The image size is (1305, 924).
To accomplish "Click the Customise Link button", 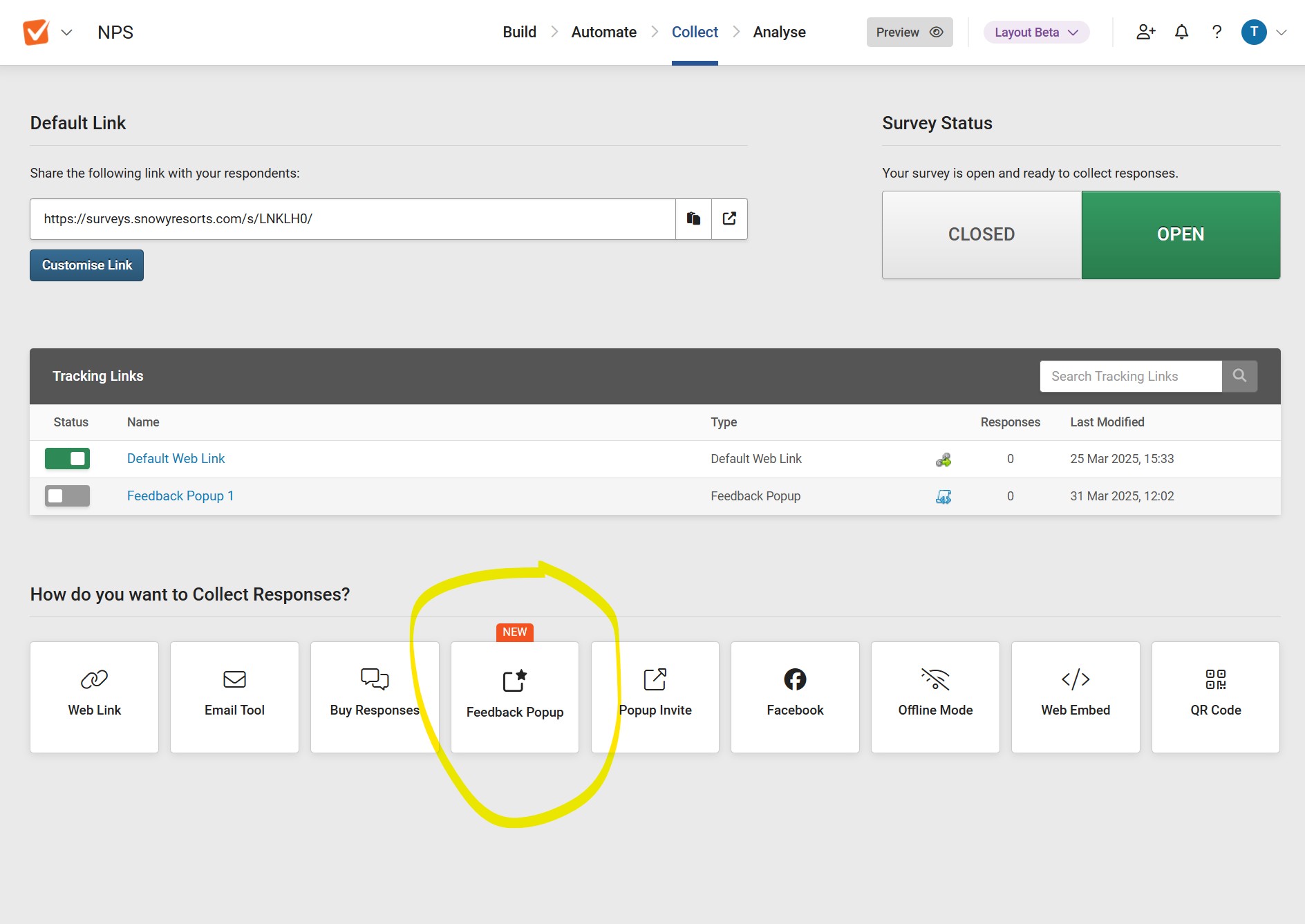I will tap(86, 265).
